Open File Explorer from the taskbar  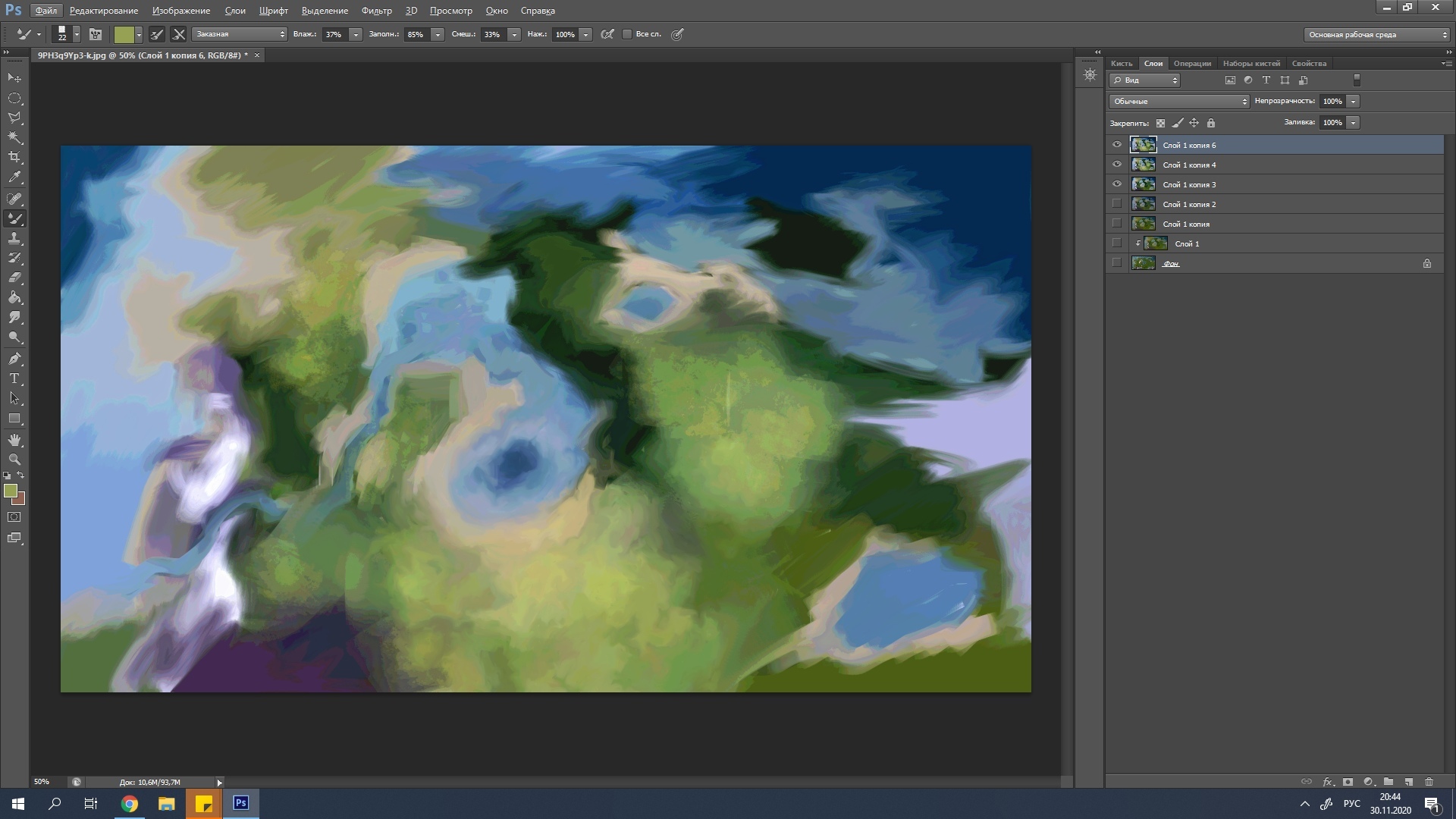click(x=167, y=804)
